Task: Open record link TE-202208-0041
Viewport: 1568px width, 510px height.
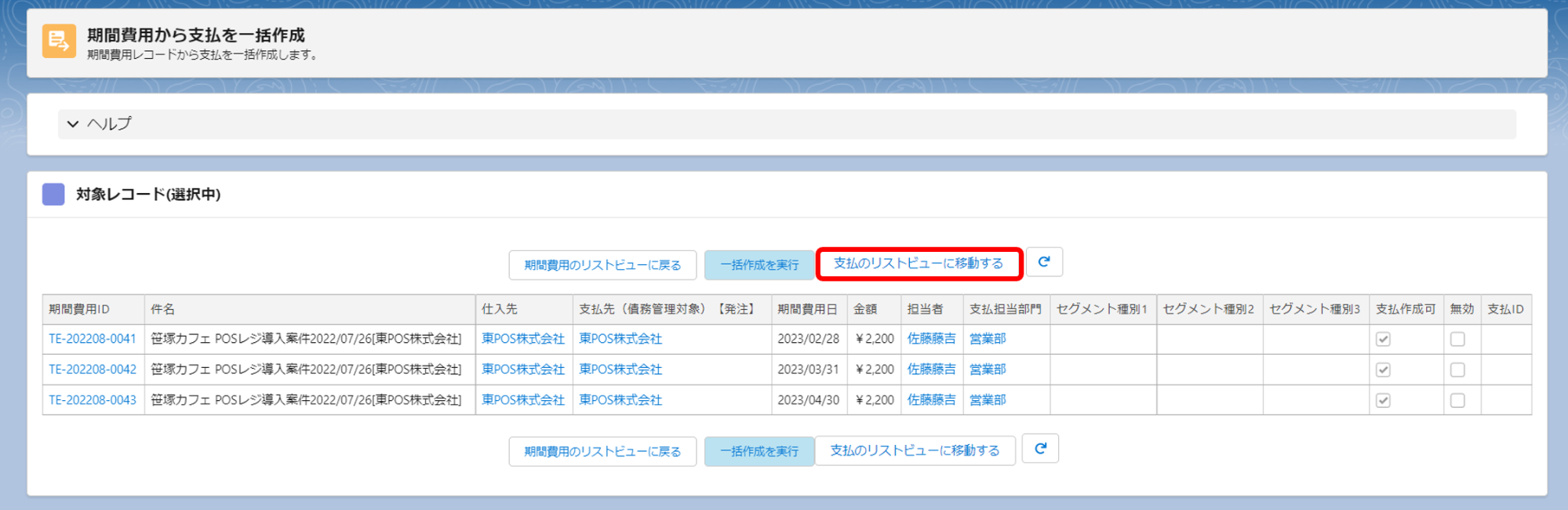Action: [x=93, y=339]
